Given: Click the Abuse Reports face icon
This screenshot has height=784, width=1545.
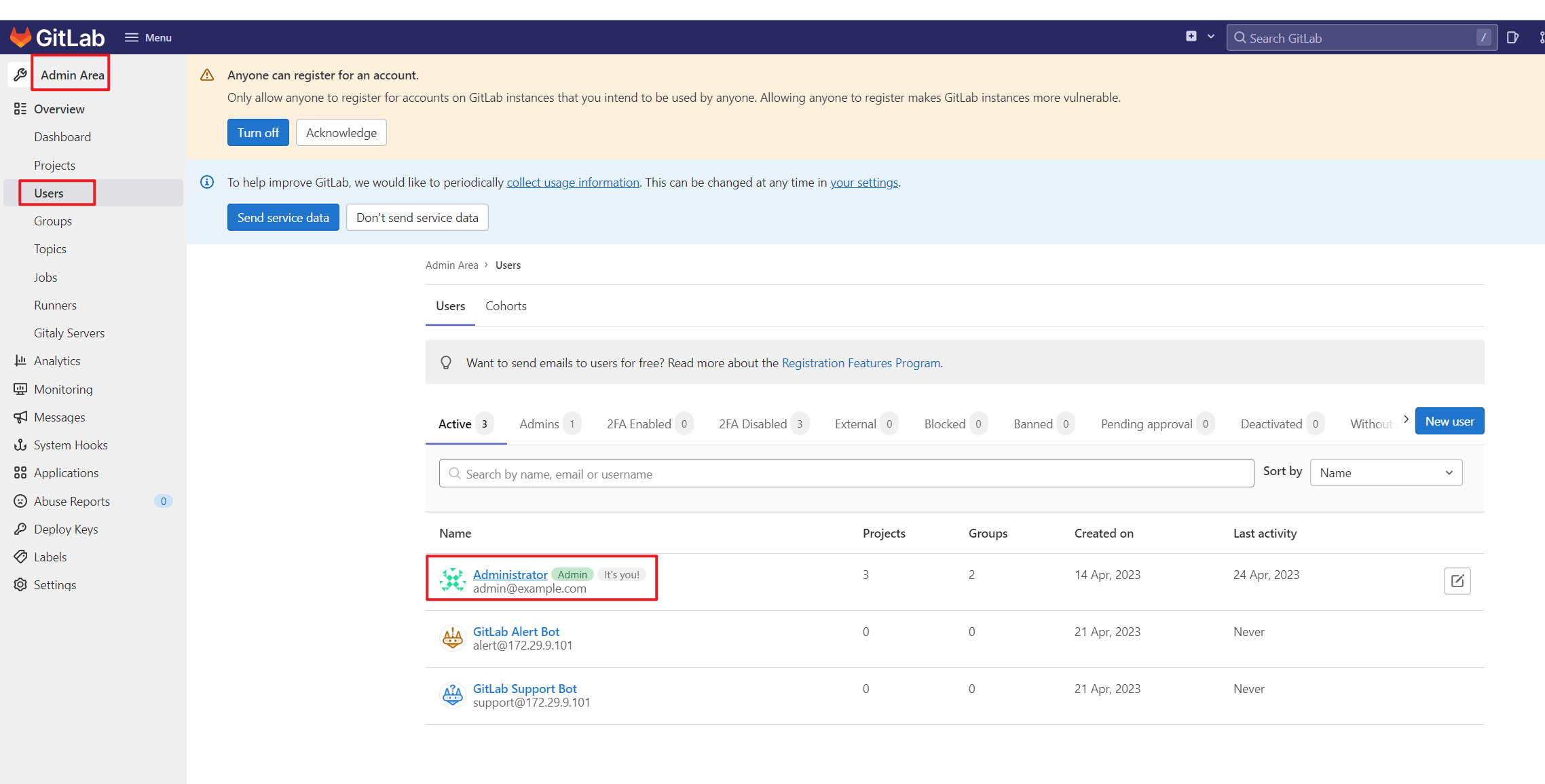Looking at the screenshot, I should [x=20, y=501].
